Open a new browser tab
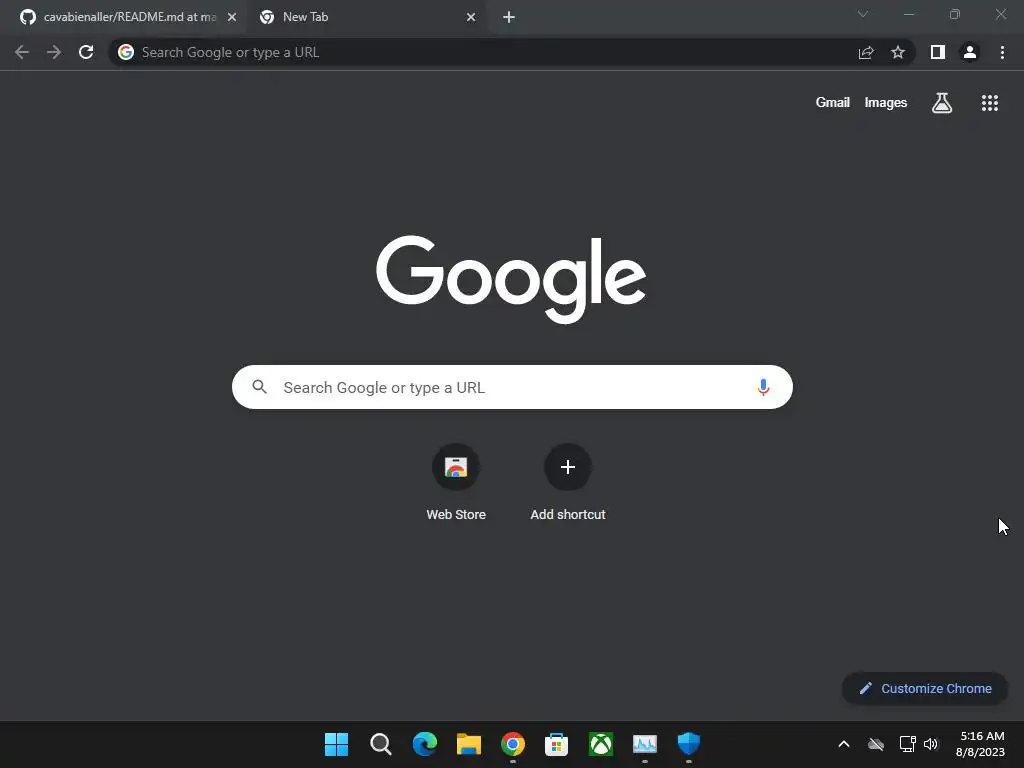The image size is (1024, 768). pyautogui.click(x=509, y=17)
